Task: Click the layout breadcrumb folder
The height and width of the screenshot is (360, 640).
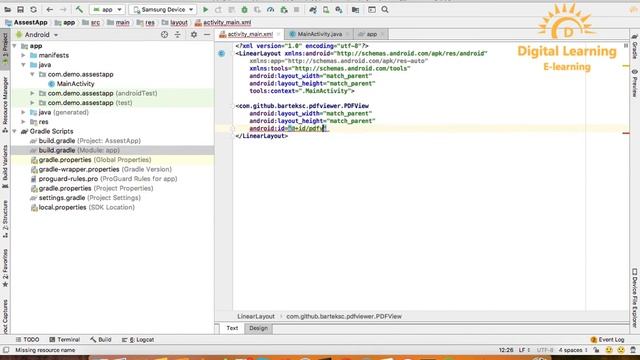Action: tap(175, 22)
